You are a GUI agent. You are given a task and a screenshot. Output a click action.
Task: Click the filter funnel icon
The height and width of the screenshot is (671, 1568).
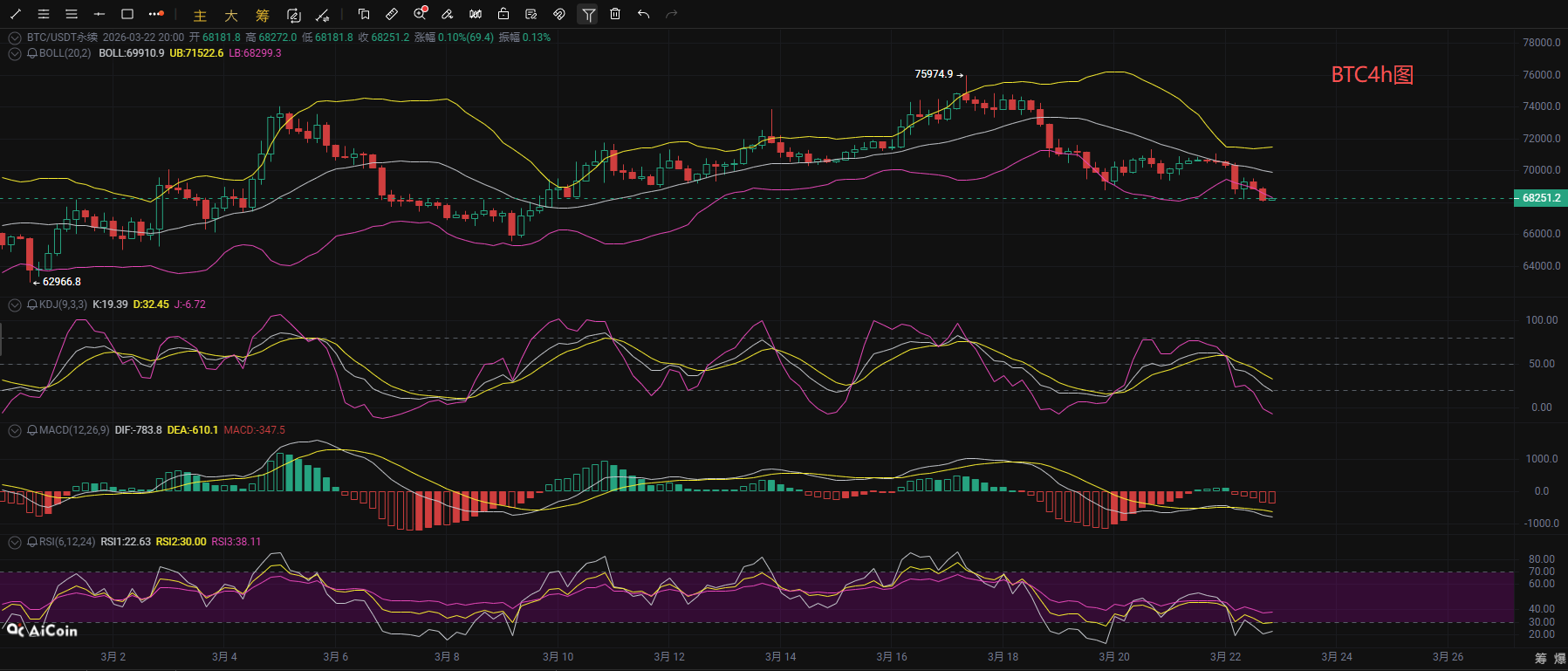coord(588,14)
